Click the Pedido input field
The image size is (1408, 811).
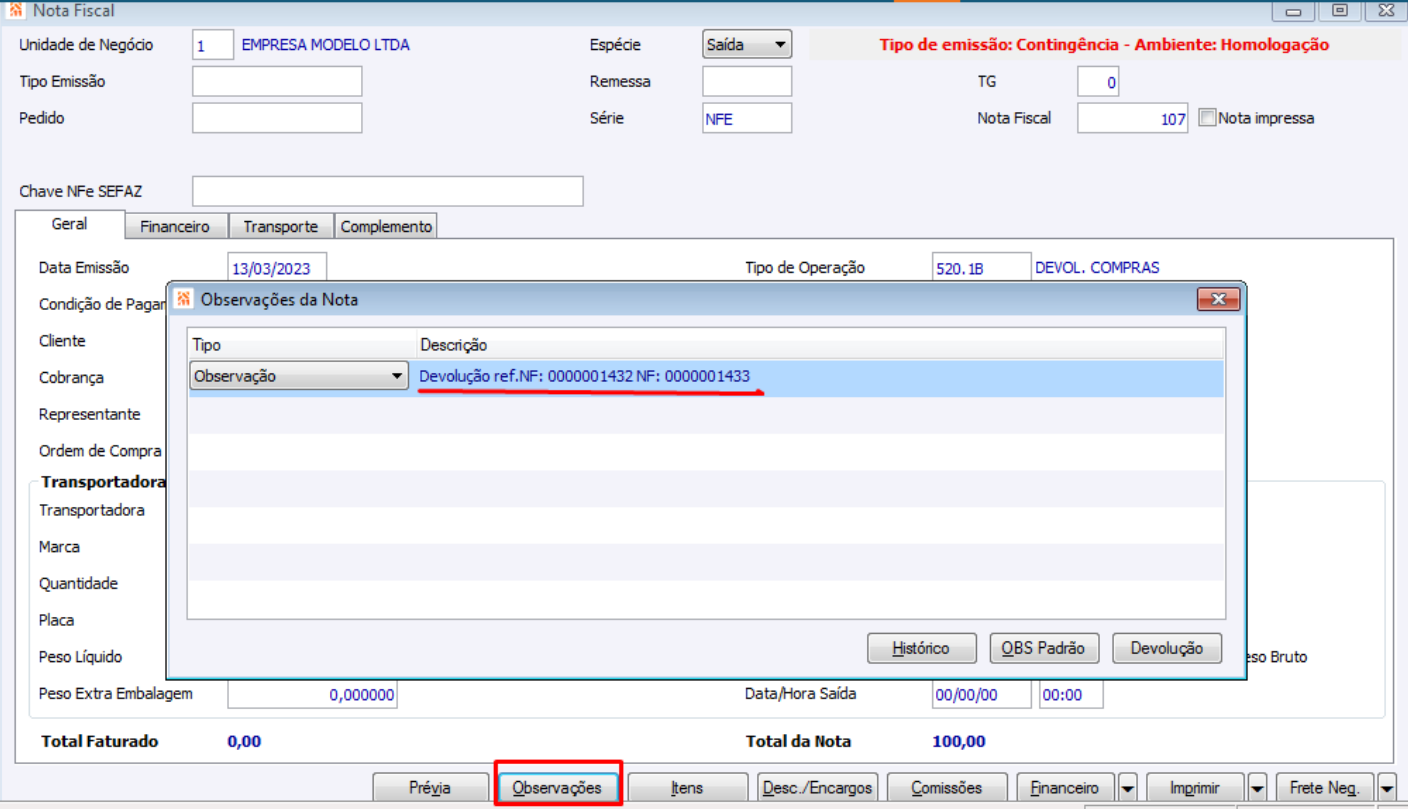(277, 118)
